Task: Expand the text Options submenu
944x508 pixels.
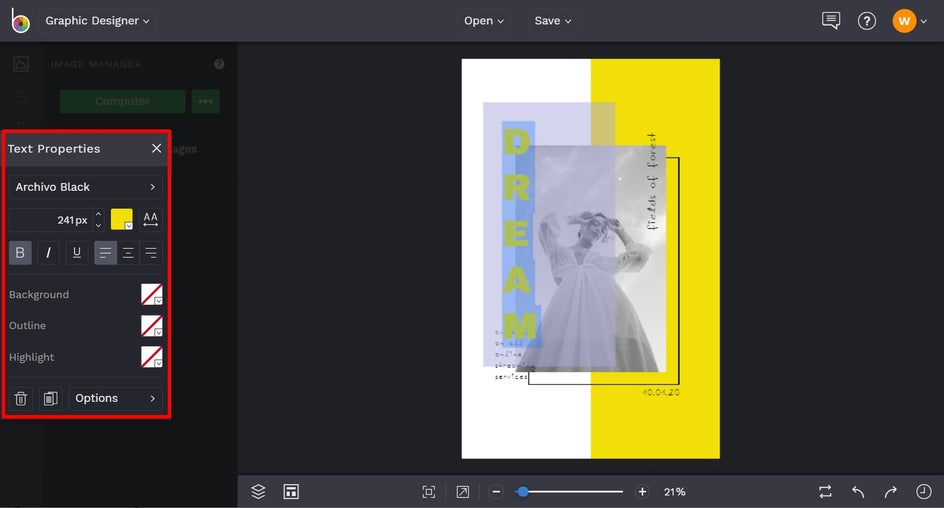Action: coord(115,398)
